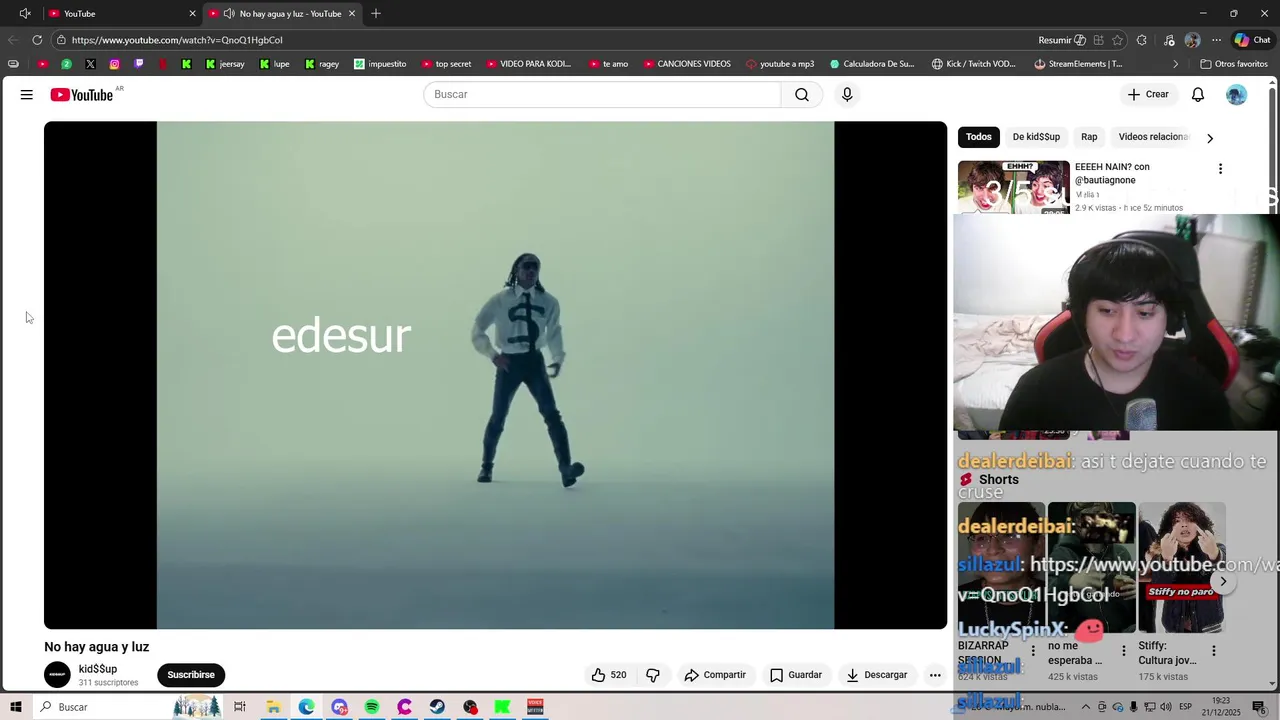The height and width of the screenshot is (720, 1280).
Task: Dislike the video with thumbs down
Action: pos(653,675)
